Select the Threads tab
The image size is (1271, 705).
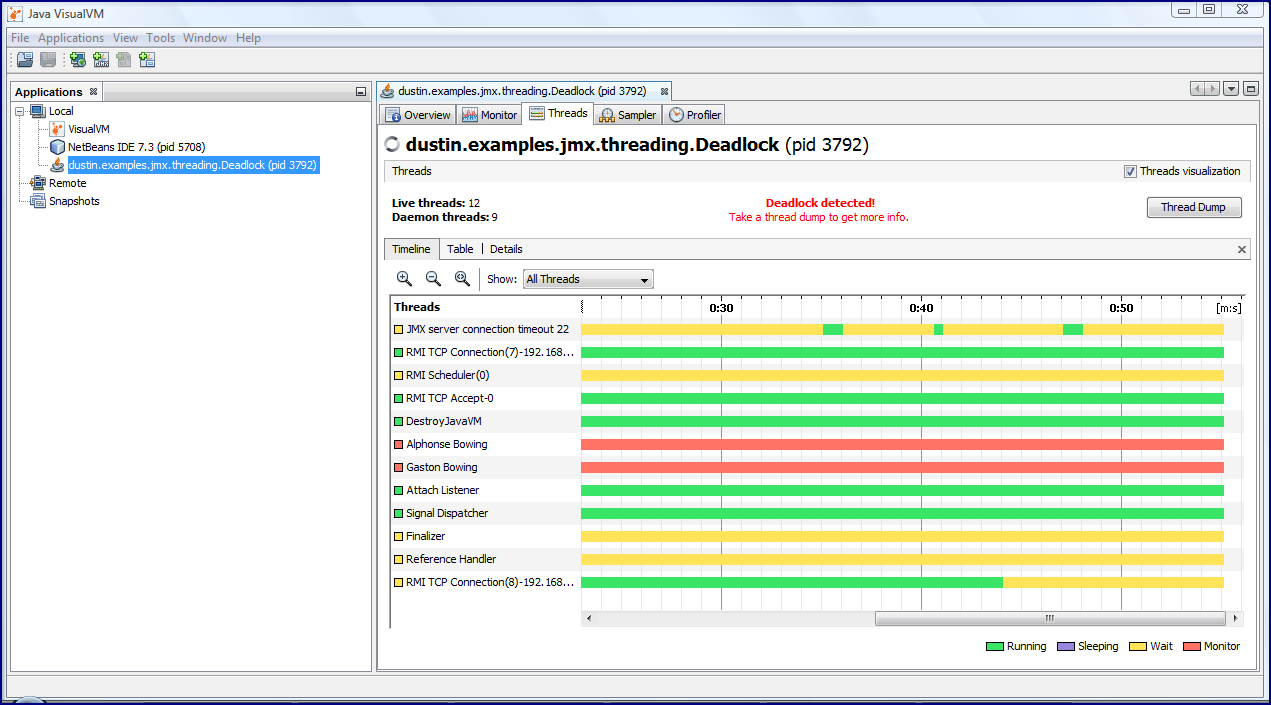(557, 113)
